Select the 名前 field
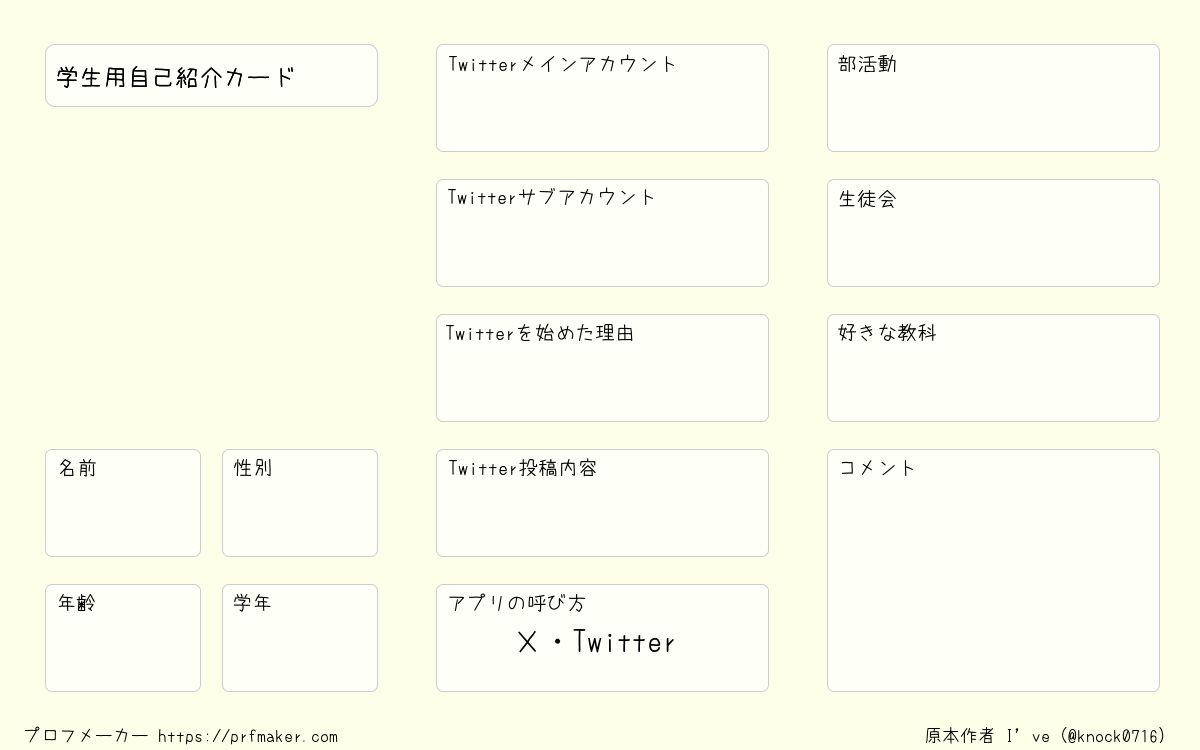Viewport: 1200px width, 750px height. (123, 503)
